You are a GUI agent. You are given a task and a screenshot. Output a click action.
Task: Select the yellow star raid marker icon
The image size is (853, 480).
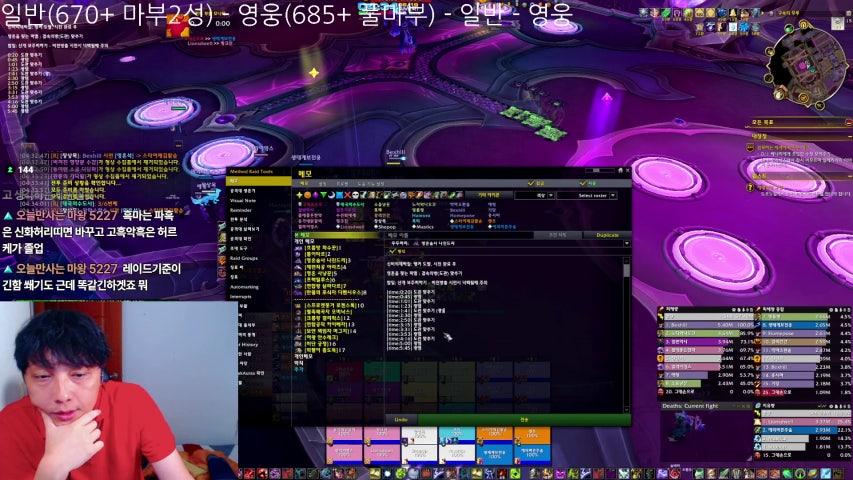click(x=300, y=195)
